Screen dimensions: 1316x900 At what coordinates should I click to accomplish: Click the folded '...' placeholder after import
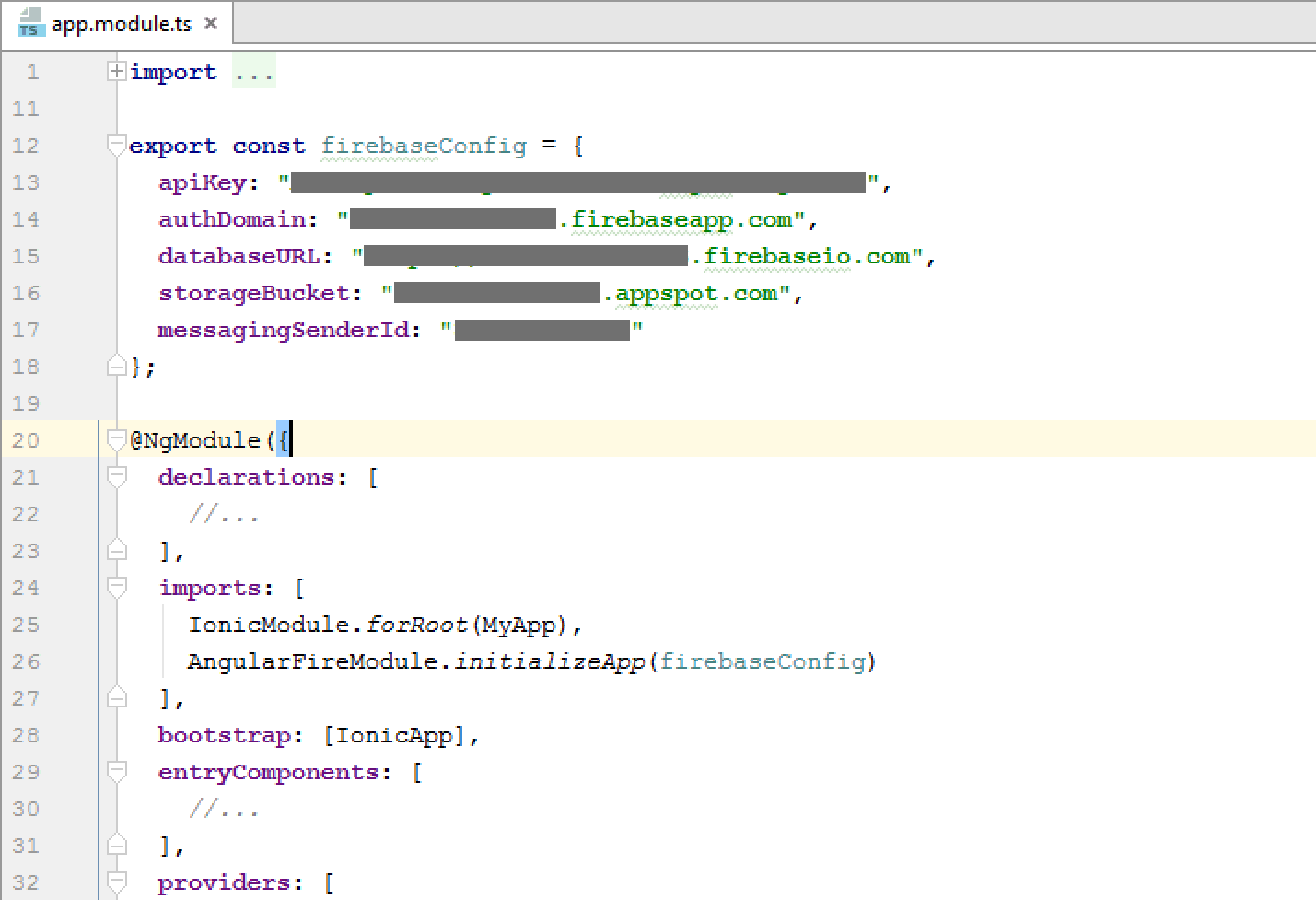253,72
